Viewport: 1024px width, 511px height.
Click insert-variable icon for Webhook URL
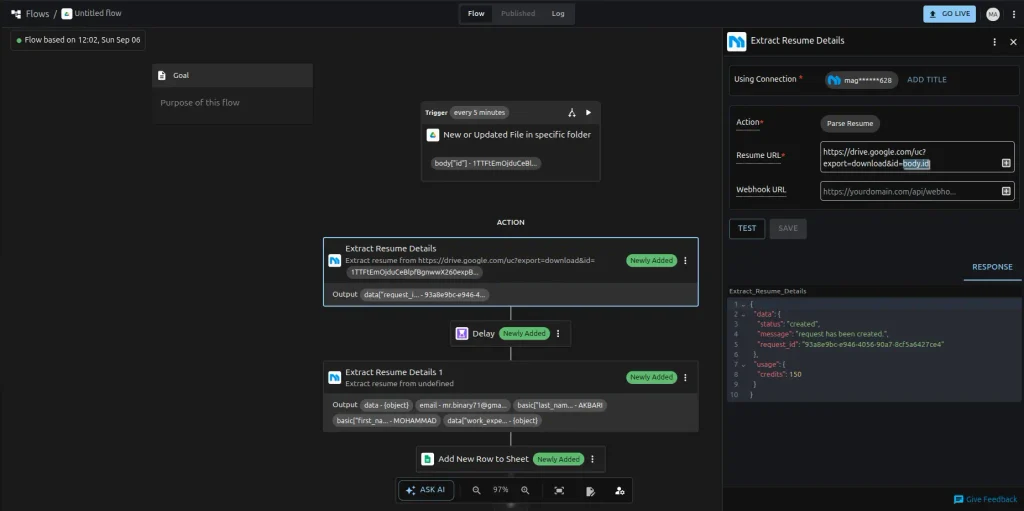(x=1006, y=191)
